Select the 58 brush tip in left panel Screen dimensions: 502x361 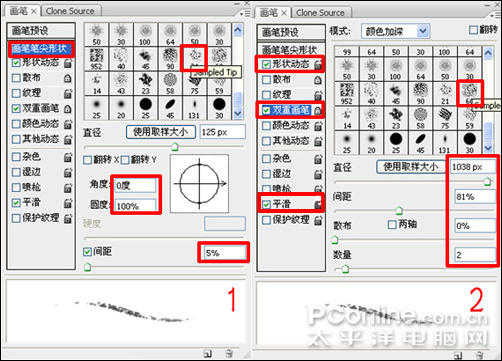coord(170,83)
